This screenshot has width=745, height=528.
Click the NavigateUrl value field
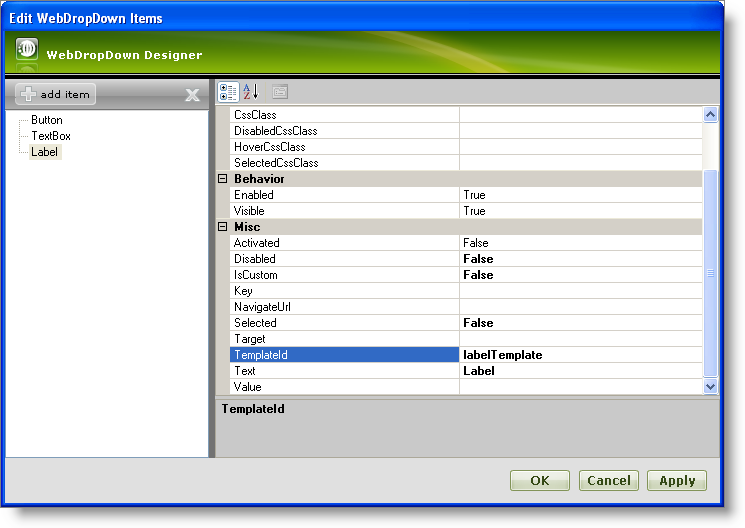pyautogui.click(x=580, y=307)
